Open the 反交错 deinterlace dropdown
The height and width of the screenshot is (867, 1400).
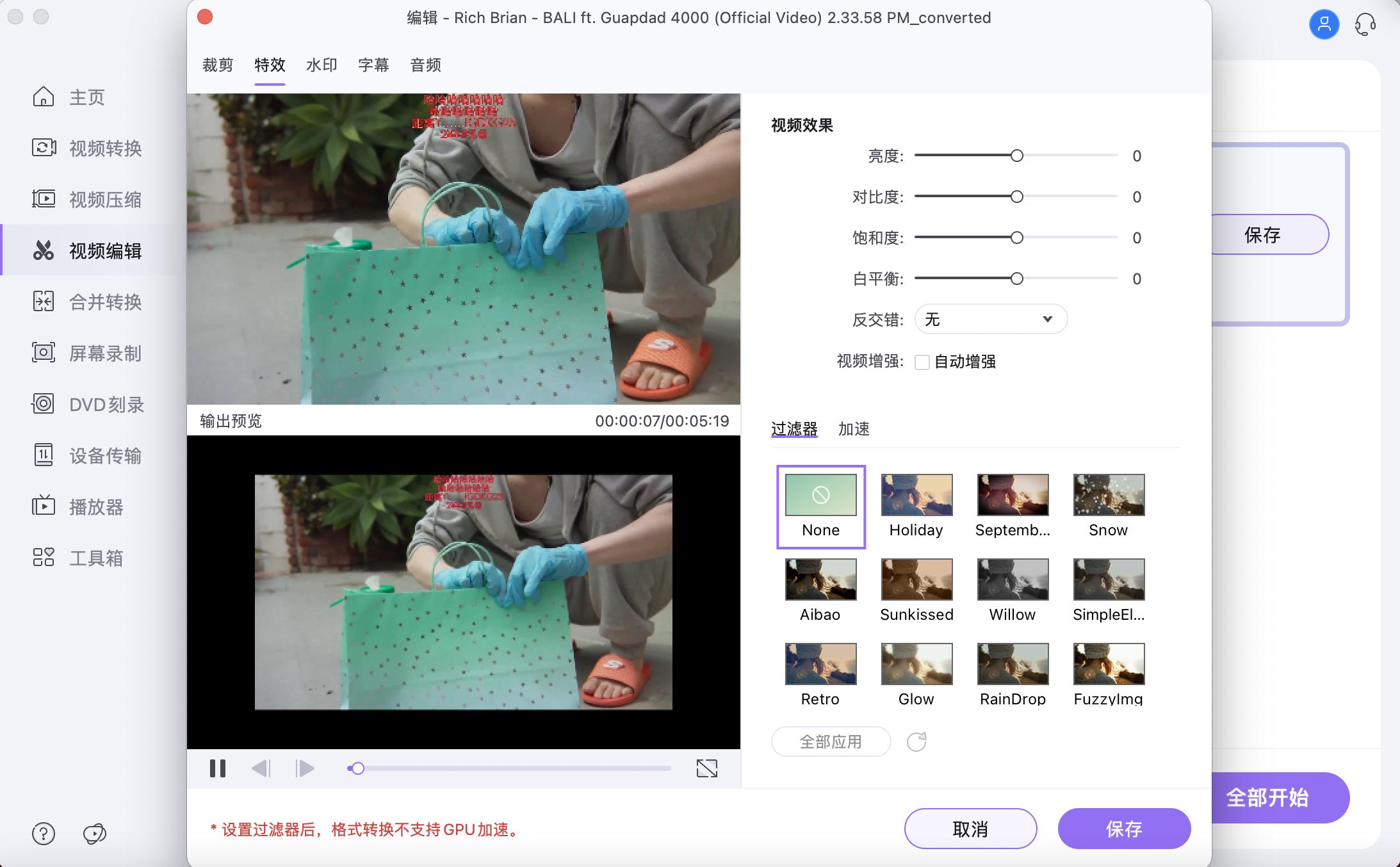point(989,319)
